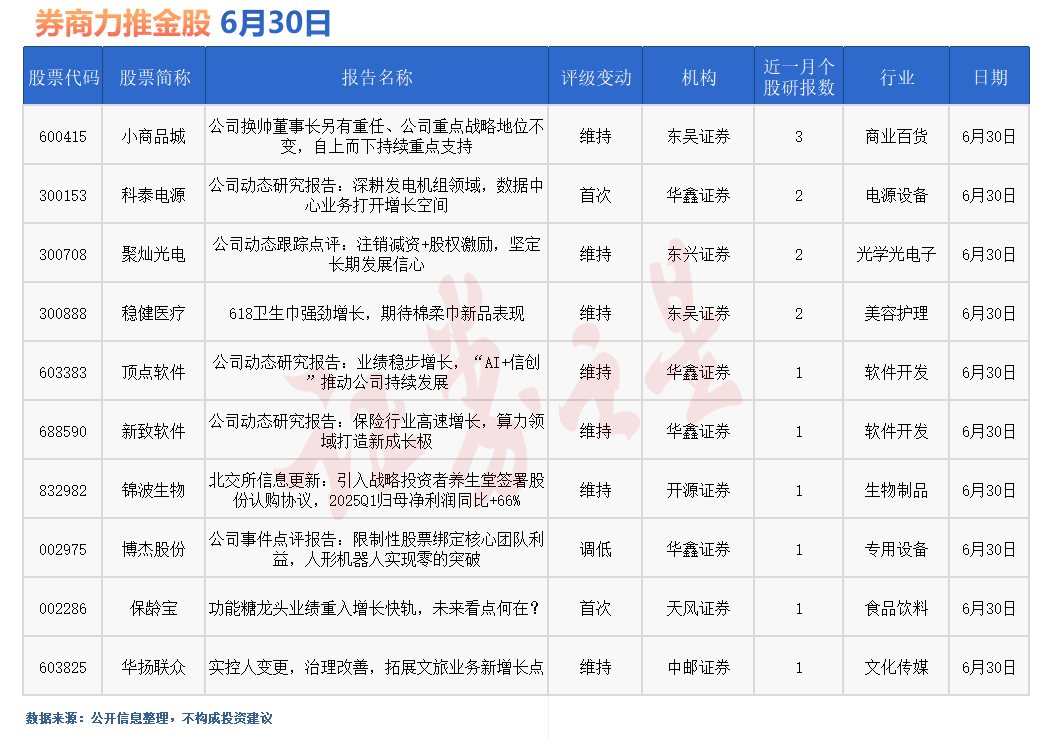The height and width of the screenshot is (744, 1056).
Task: Click the 近一月个股研报数 column header
Action: 799,77
